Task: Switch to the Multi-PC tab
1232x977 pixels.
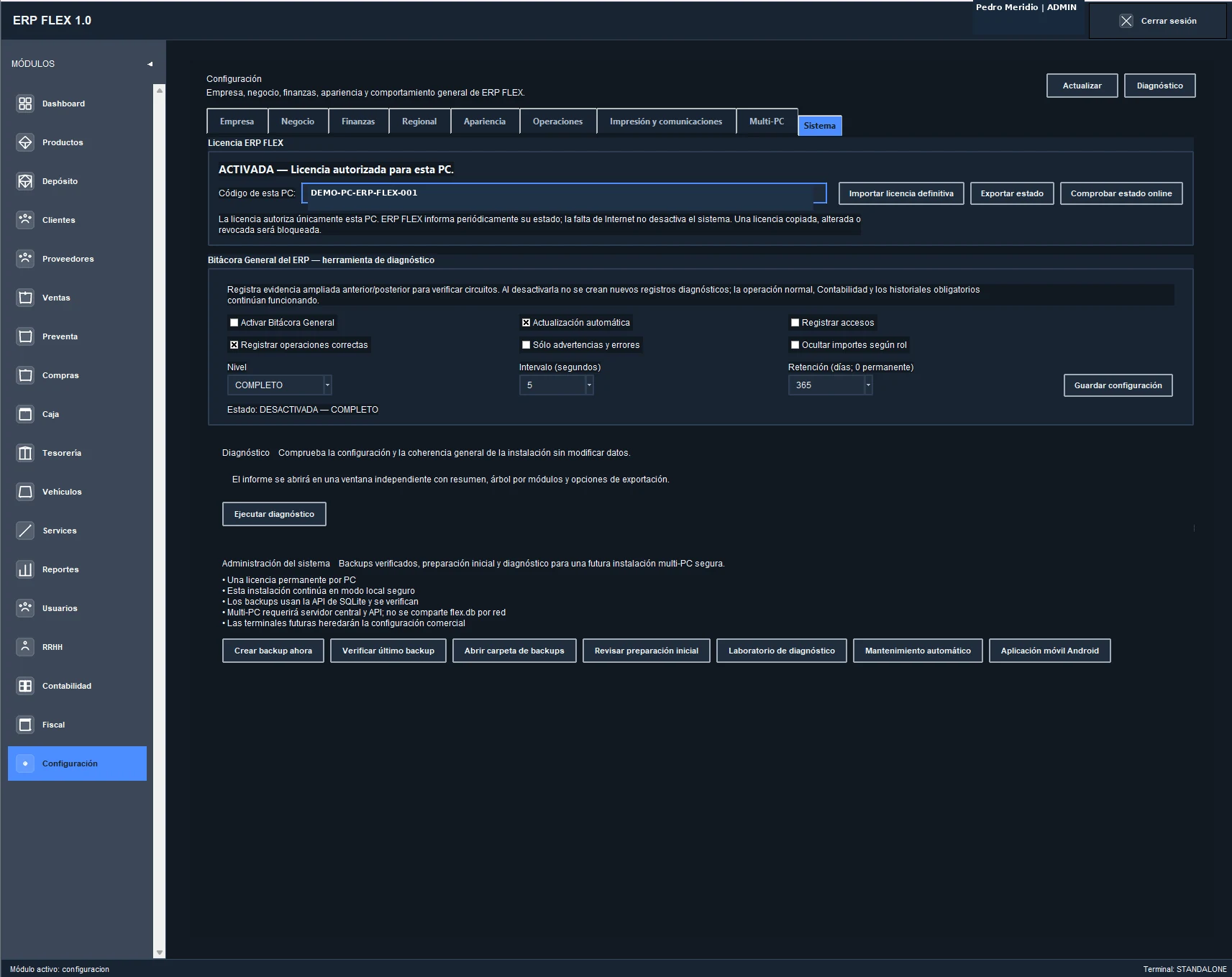Action: (767, 121)
